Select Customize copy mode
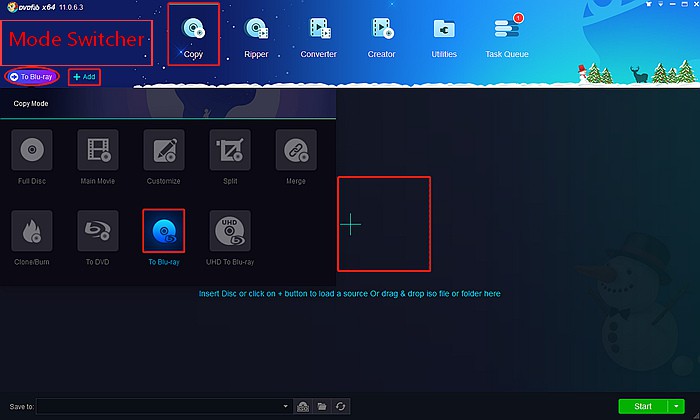Viewport: 700px width, 420px height. [164, 157]
